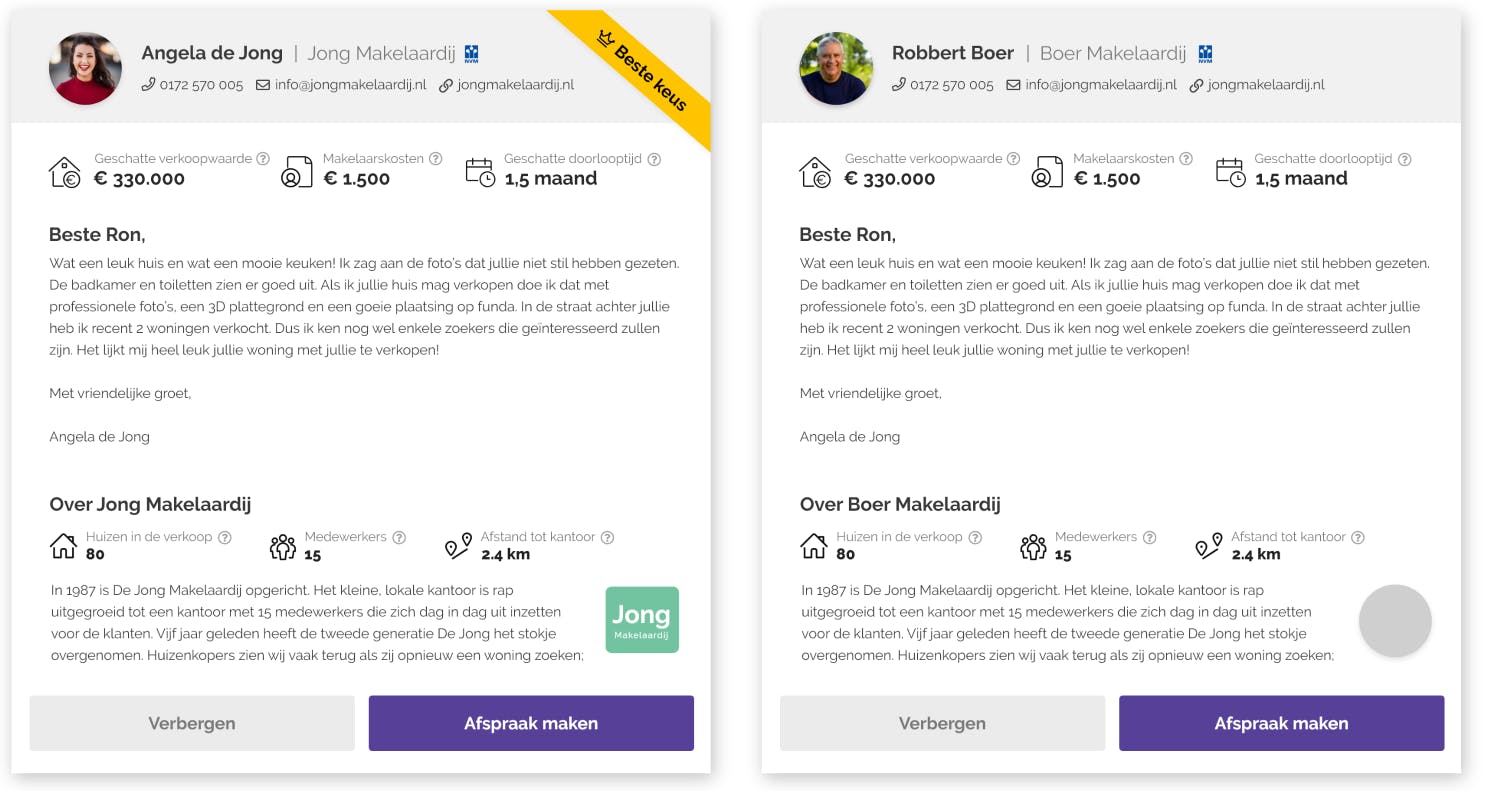
Task: Click help icon beside Afstand tot kantoor on Boer Makelaardij card
Action: (1358, 537)
